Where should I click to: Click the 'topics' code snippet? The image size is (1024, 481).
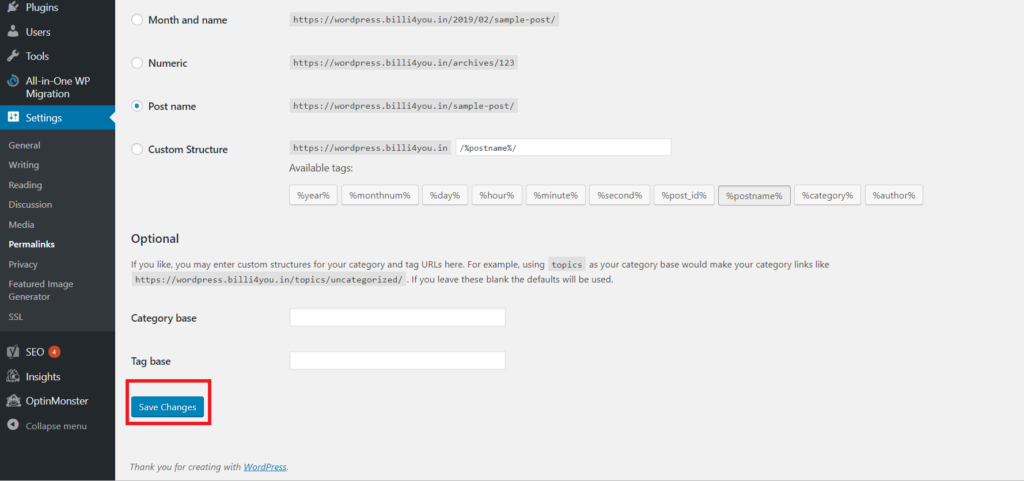567,265
